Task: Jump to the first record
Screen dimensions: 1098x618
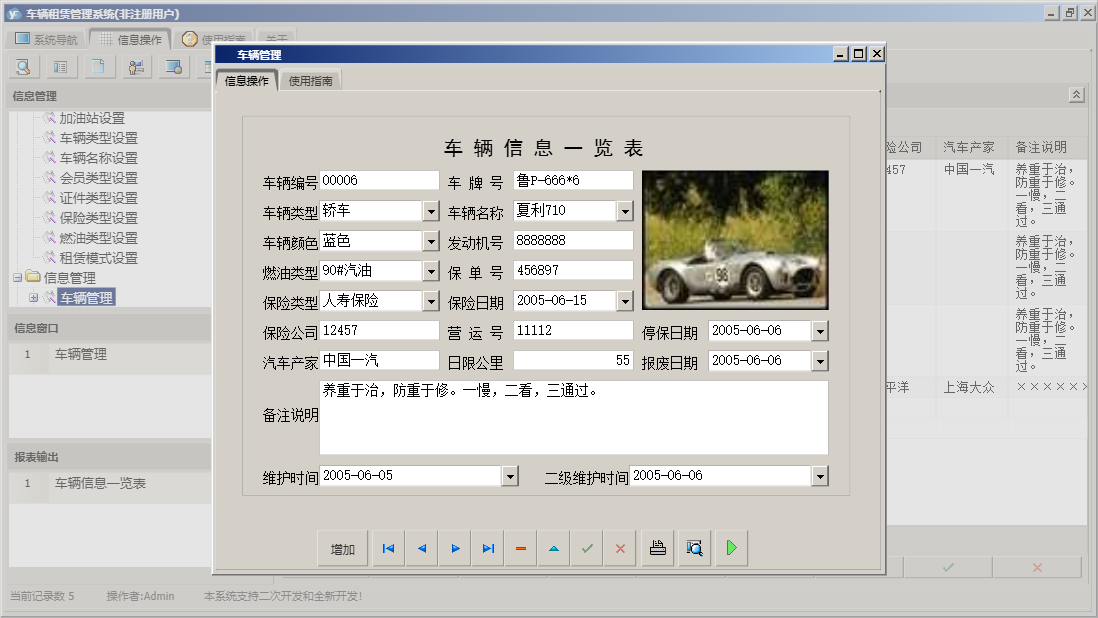Action: pyautogui.click(x=388, y=547)
